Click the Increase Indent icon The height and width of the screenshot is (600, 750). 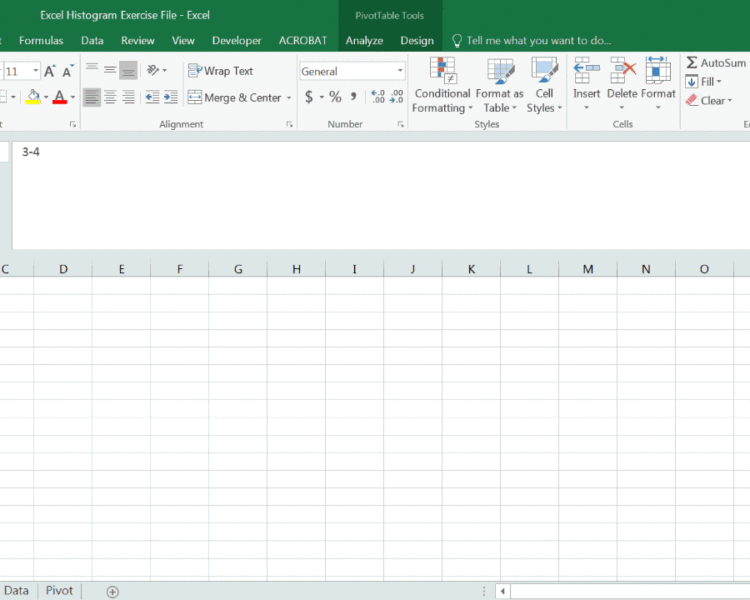(170, 97)
